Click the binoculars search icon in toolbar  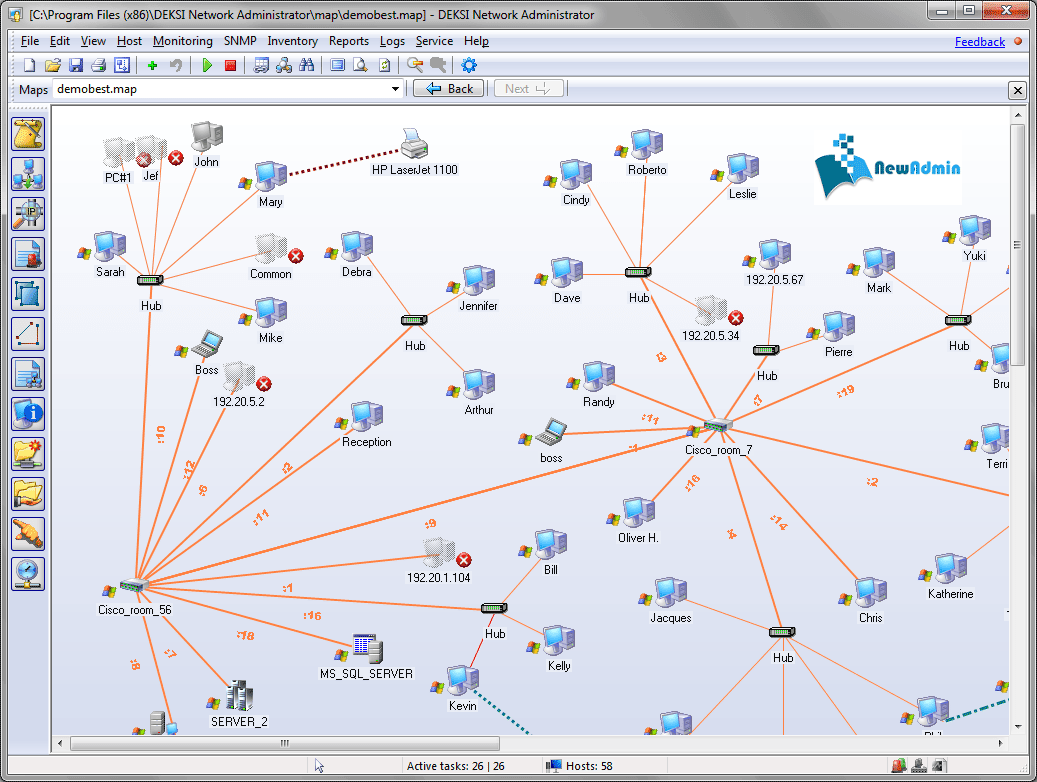(x=307, y=65)
